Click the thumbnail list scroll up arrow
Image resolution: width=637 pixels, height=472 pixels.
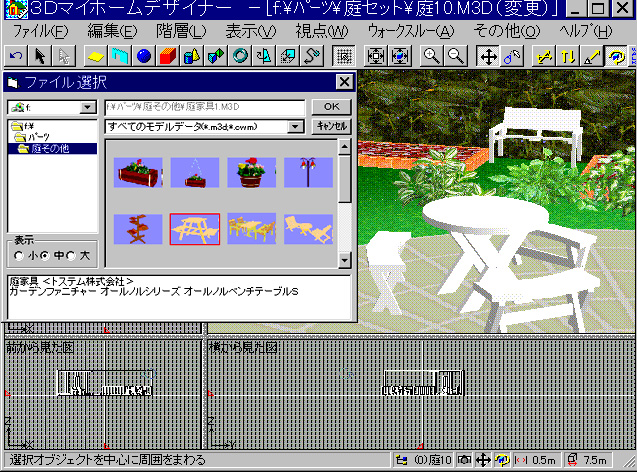pyautogui.click(x=344, y=147)
